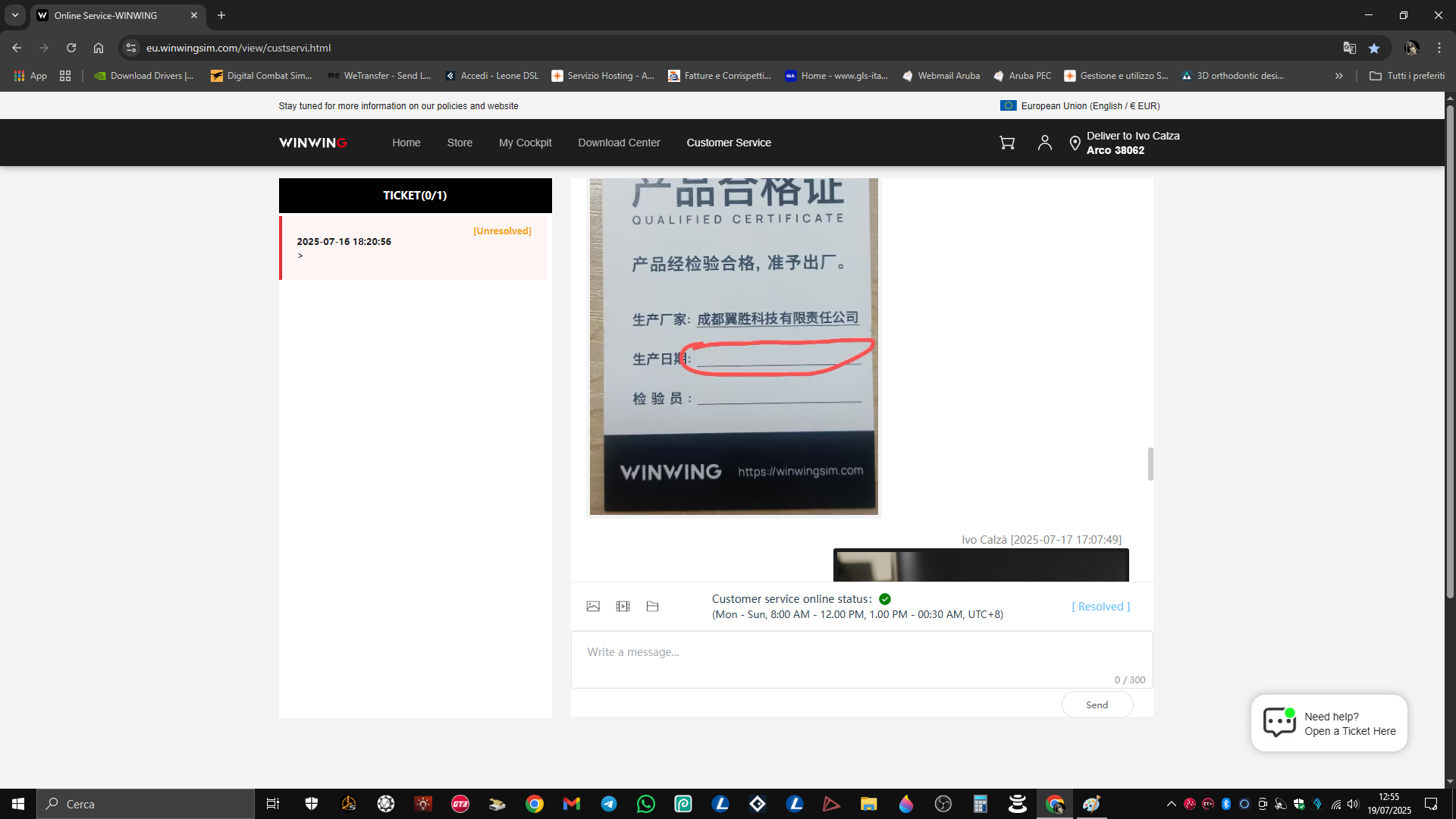The width and height of the screenshot is (1456, 819).
Task: Open the user account icon
Action: tap(1045, 143)
